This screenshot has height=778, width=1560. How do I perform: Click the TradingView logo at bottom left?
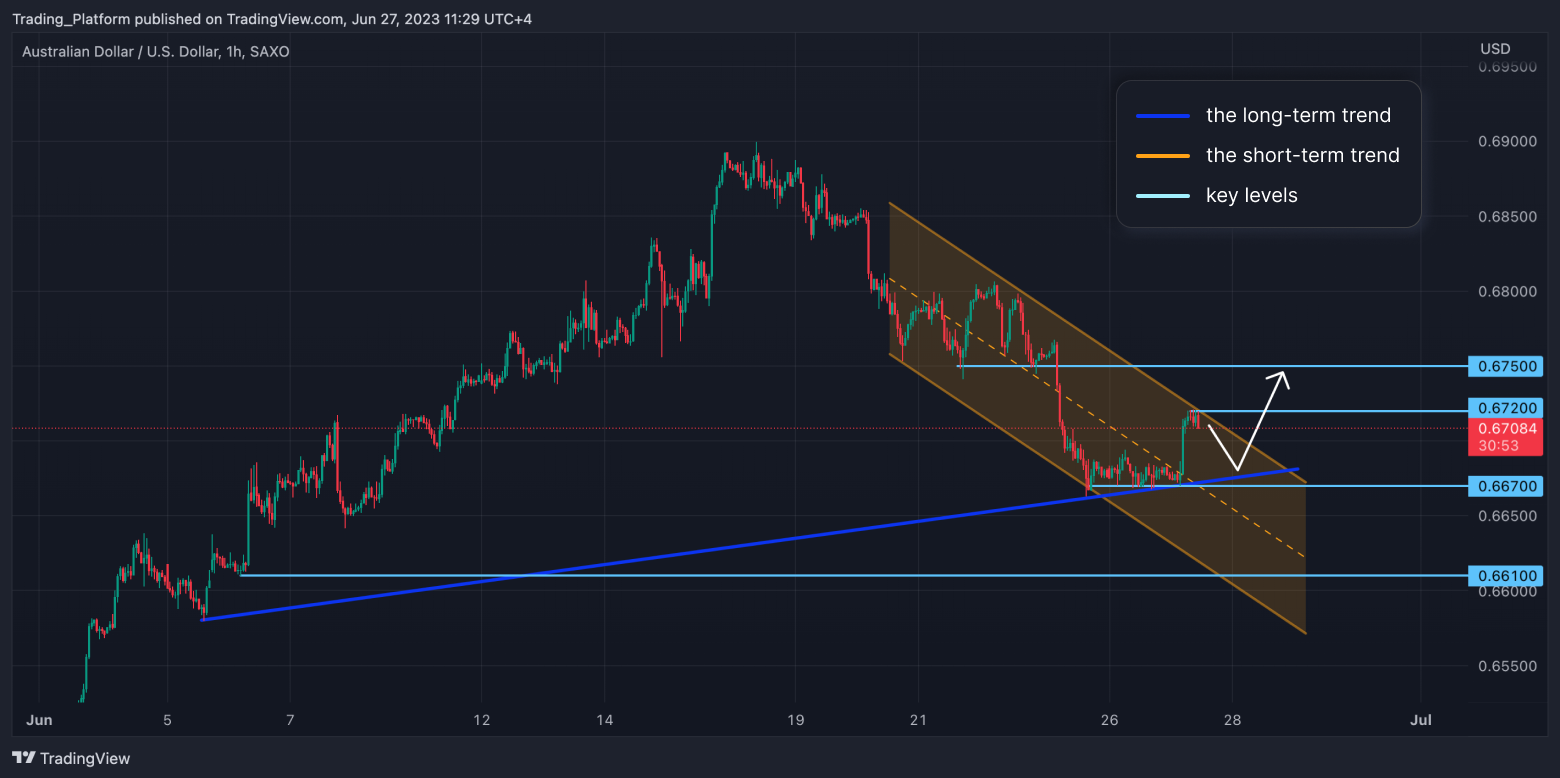pyautogui.click(x=71, y=758)
